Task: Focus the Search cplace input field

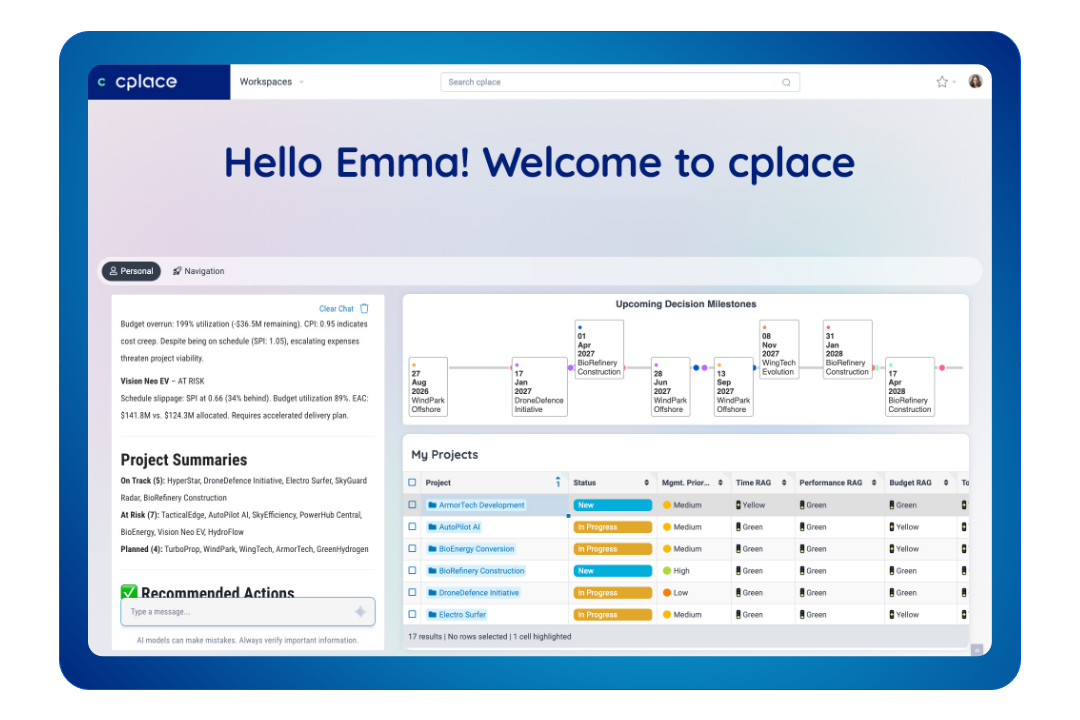Action: 619,82
